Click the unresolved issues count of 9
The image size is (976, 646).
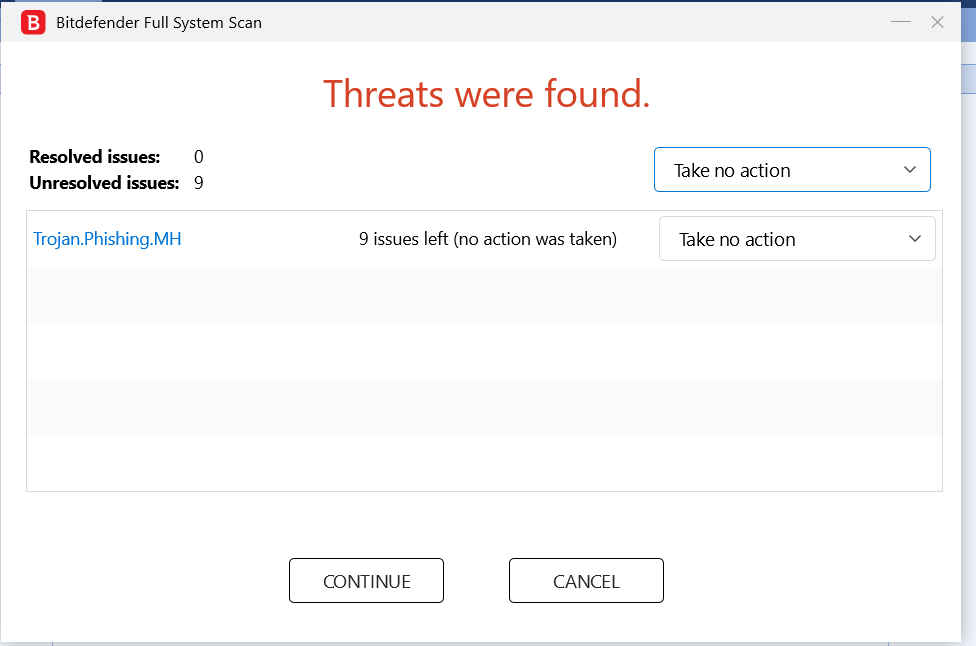point(199,183)
